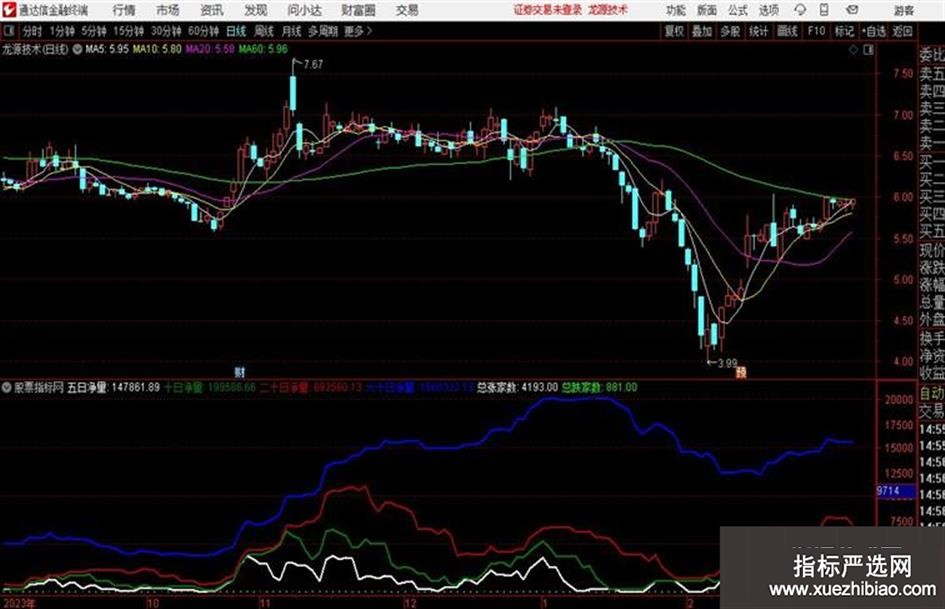Switch to 5分钟 period
Viewport: 945px width, 609px height.
point(93,31)
